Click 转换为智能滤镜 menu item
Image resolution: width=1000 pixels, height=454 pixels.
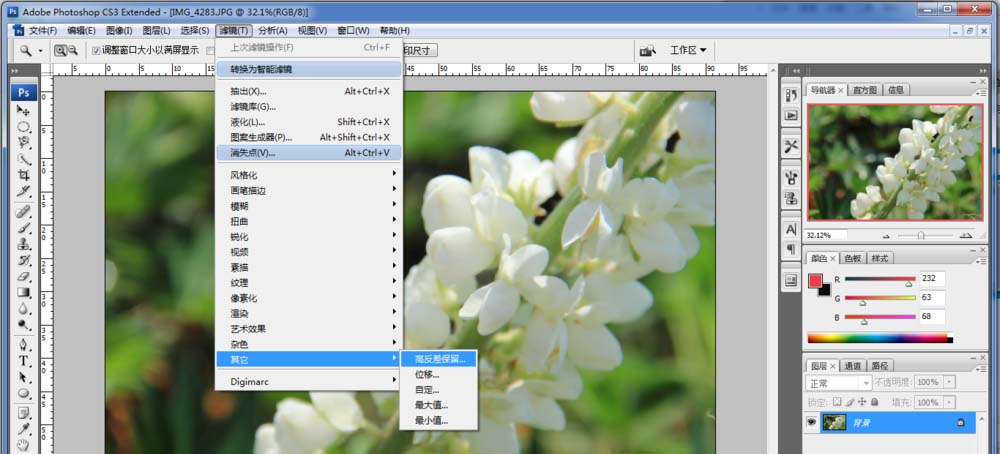click(x=309, y=69)
